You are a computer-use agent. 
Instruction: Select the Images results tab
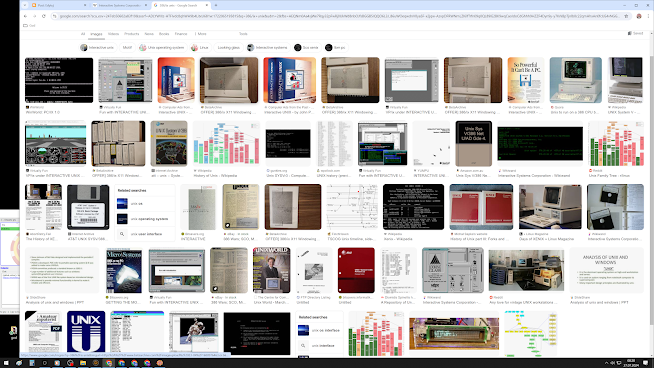pos(96,34)
